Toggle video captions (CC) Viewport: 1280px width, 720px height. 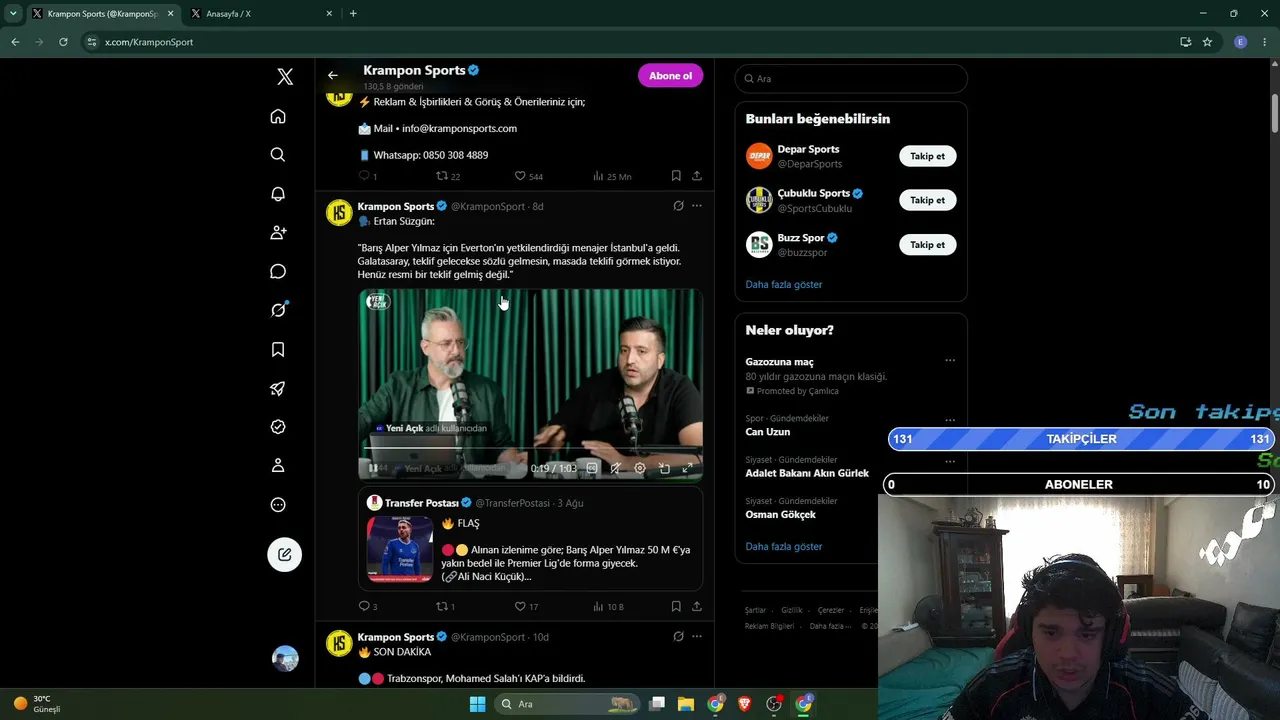[592, 468]
